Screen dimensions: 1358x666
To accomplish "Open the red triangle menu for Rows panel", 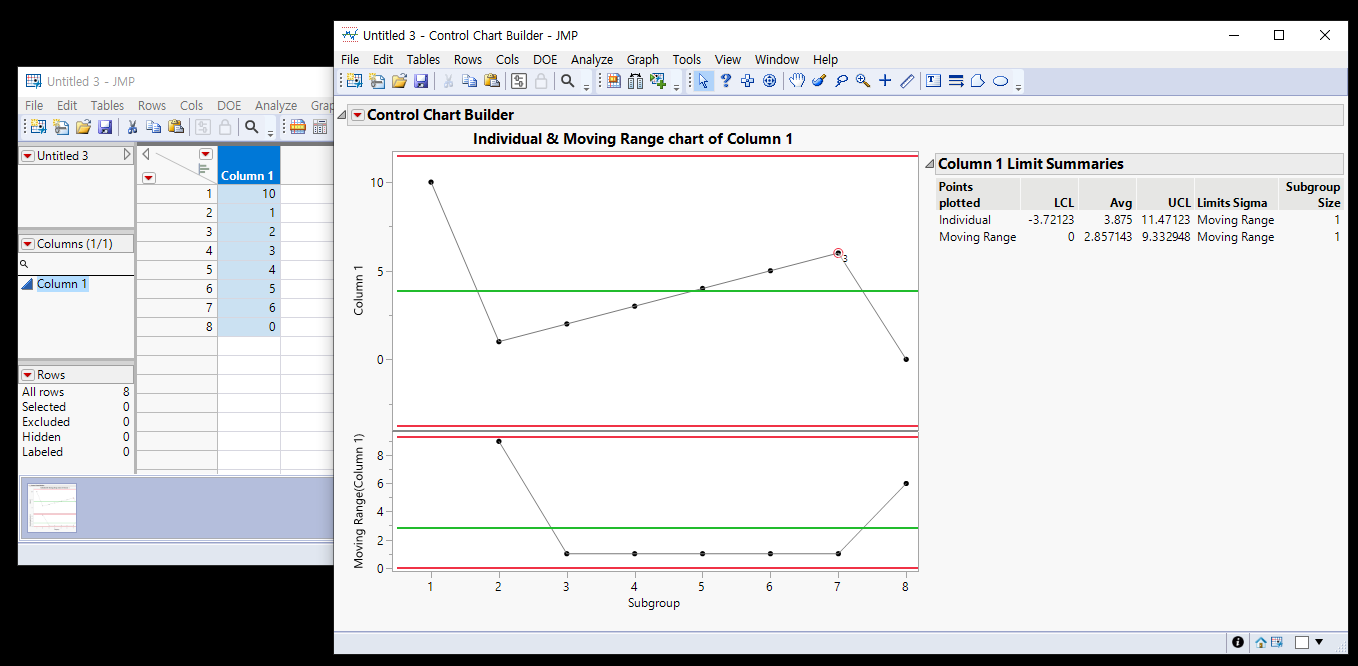I will pos(26,374).
